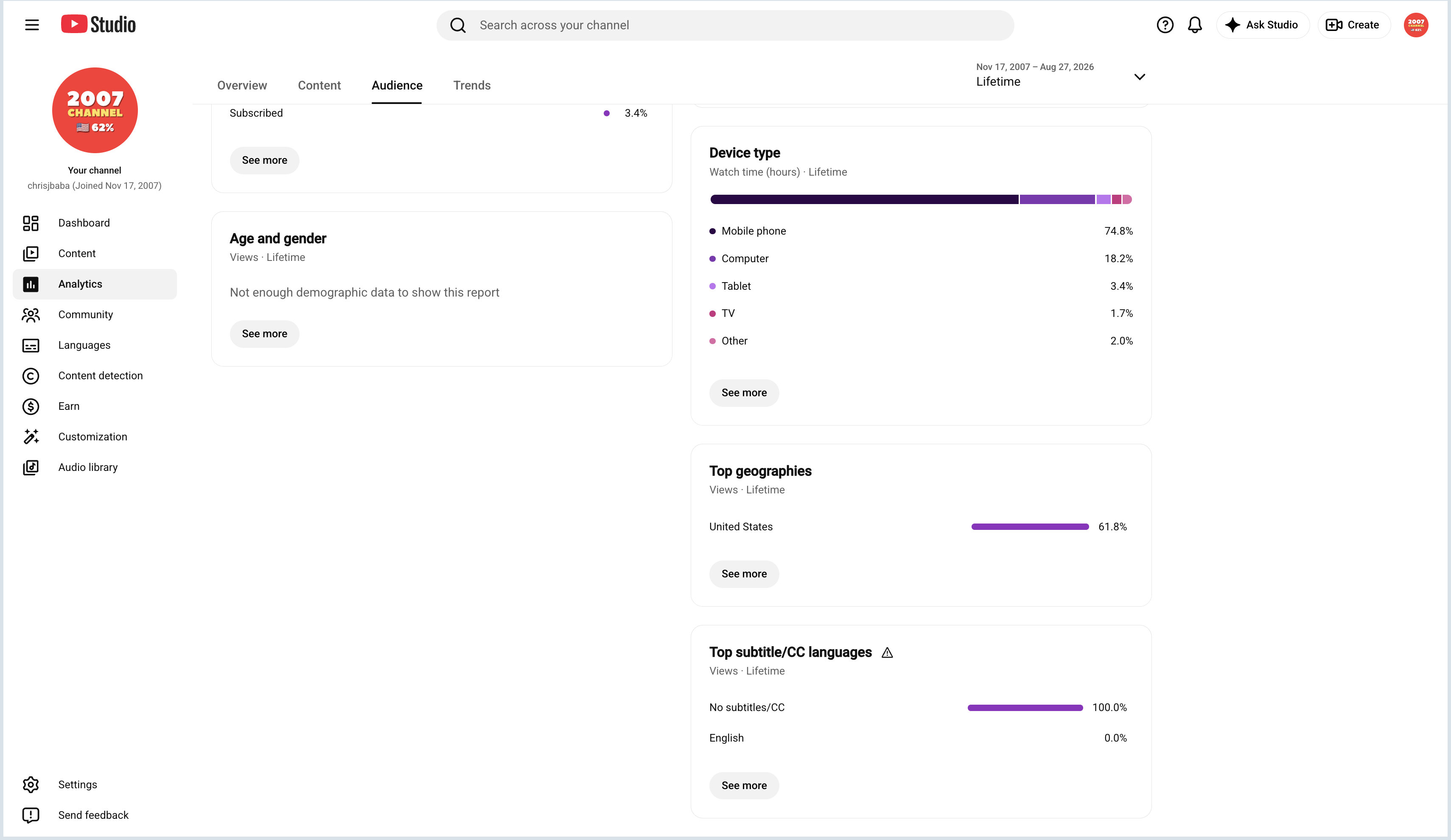The height and width of the screenshot is (840, 1451).
Task: Click the search across your channel field
Action: pyautogui.click(x=725, y=25)
